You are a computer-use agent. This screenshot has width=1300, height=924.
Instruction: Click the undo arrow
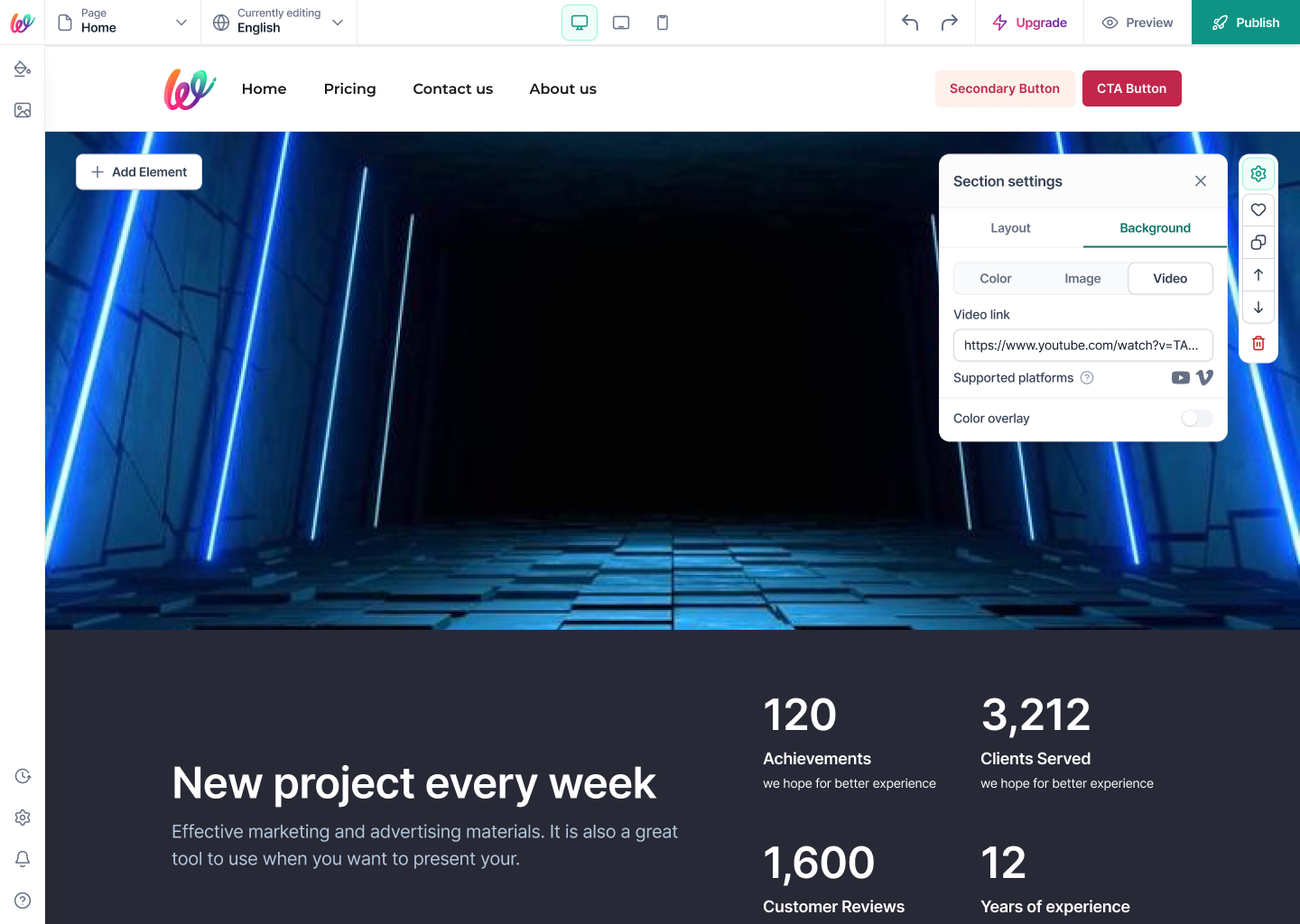click(910, 23)
